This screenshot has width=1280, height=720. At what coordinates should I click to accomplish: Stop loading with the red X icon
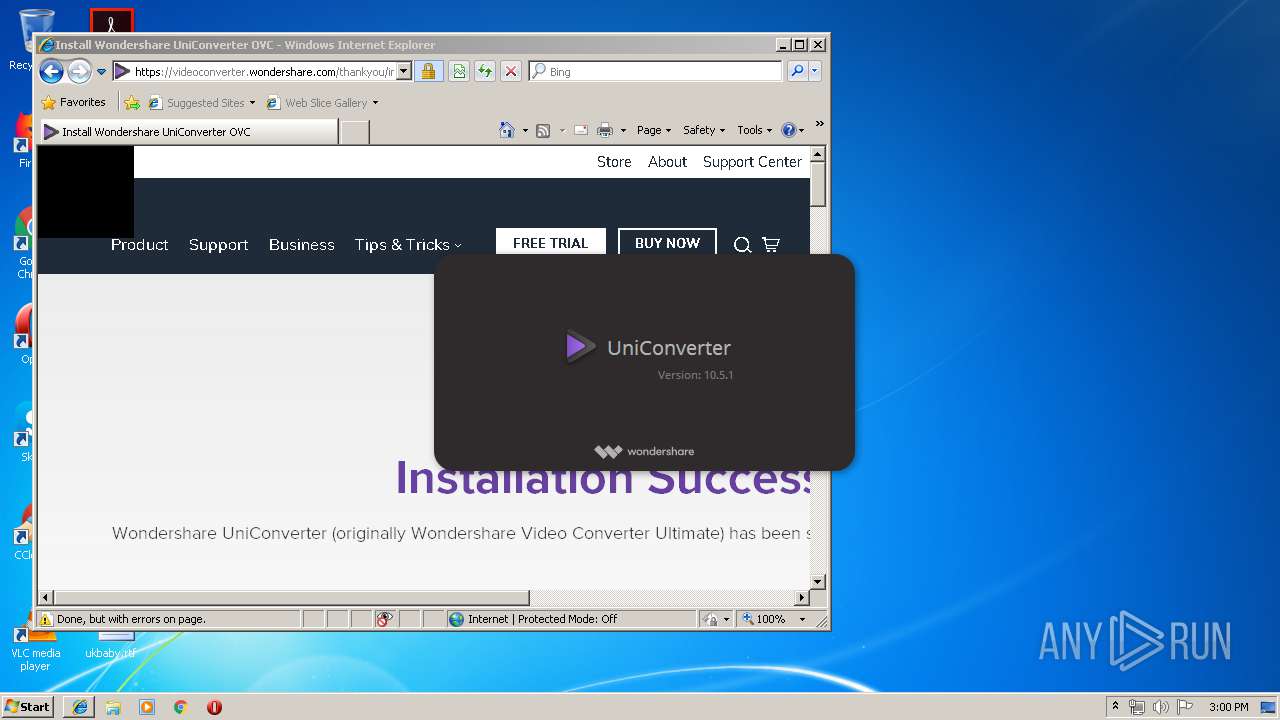(x=510, y=71)
